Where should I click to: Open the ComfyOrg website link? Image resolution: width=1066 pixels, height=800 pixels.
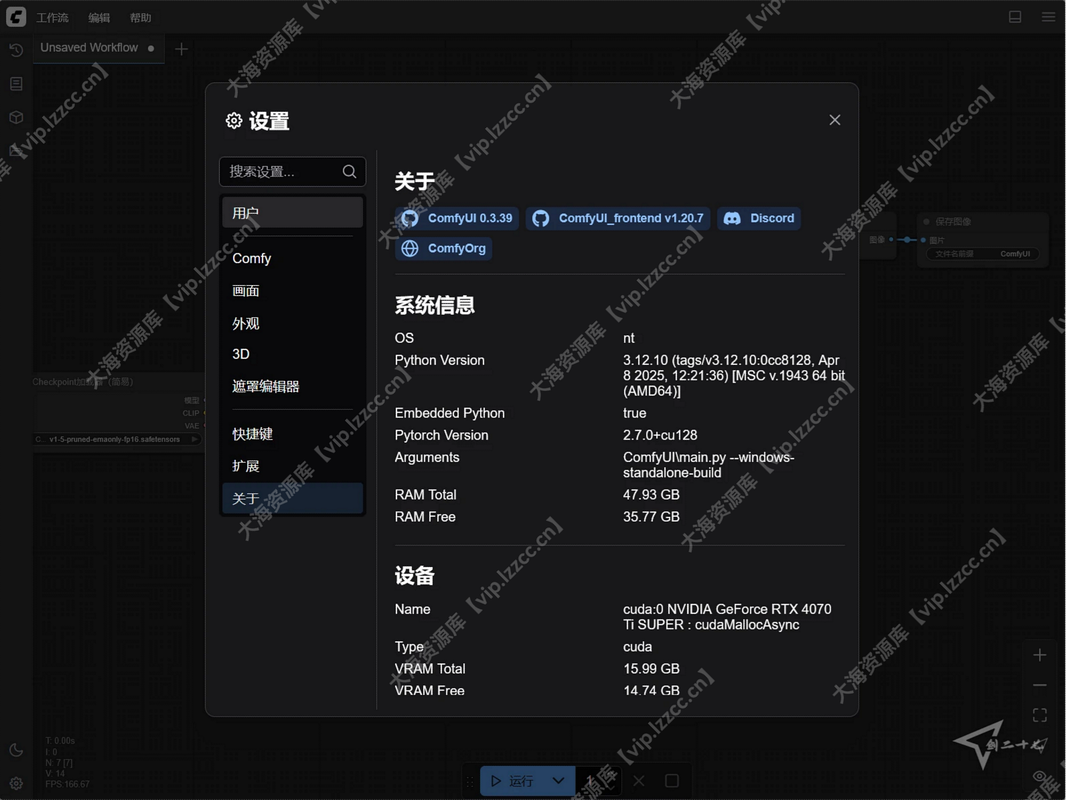[443, 248]
